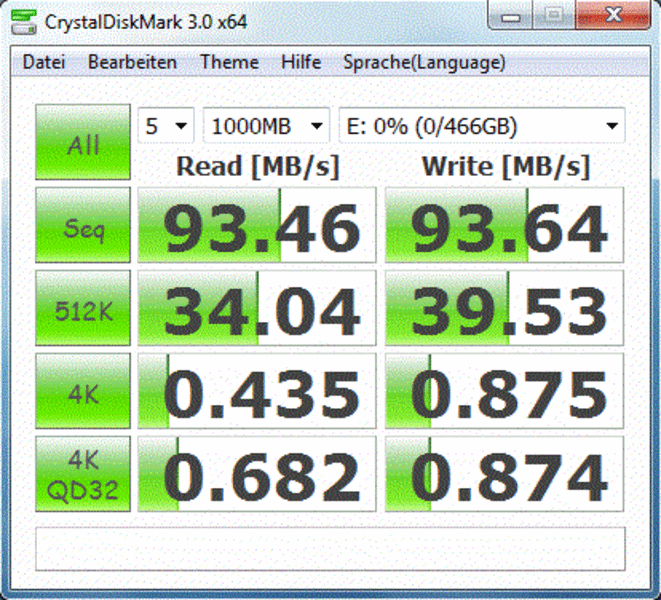Close the CrystalDiskMark window
661x600 pixels.
tap(613, 15)
